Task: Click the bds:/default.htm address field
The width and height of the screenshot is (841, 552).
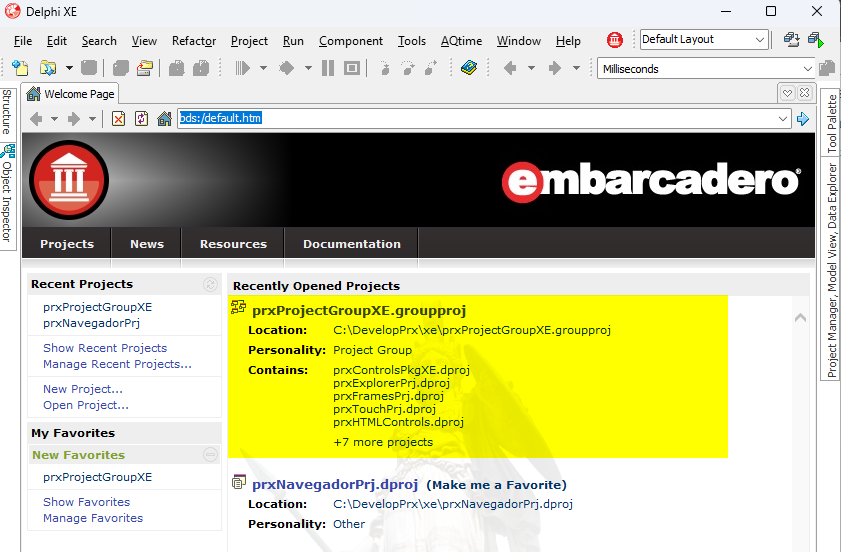Action: pos(477,119)
